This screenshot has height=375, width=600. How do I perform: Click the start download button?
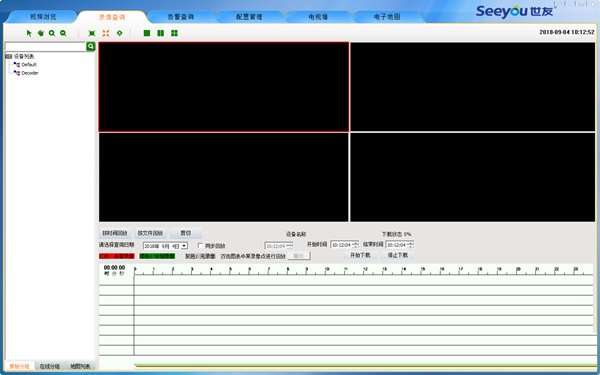[360, 255]
